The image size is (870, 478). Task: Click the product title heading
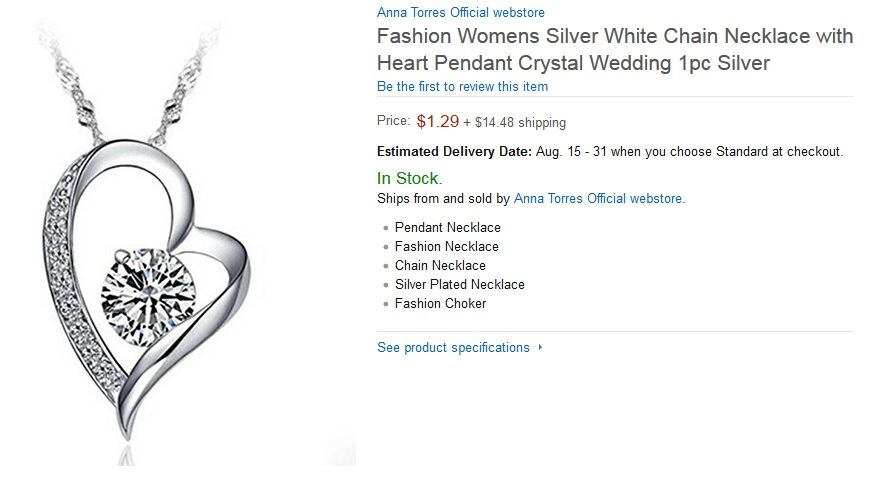(x=614, y=50)
